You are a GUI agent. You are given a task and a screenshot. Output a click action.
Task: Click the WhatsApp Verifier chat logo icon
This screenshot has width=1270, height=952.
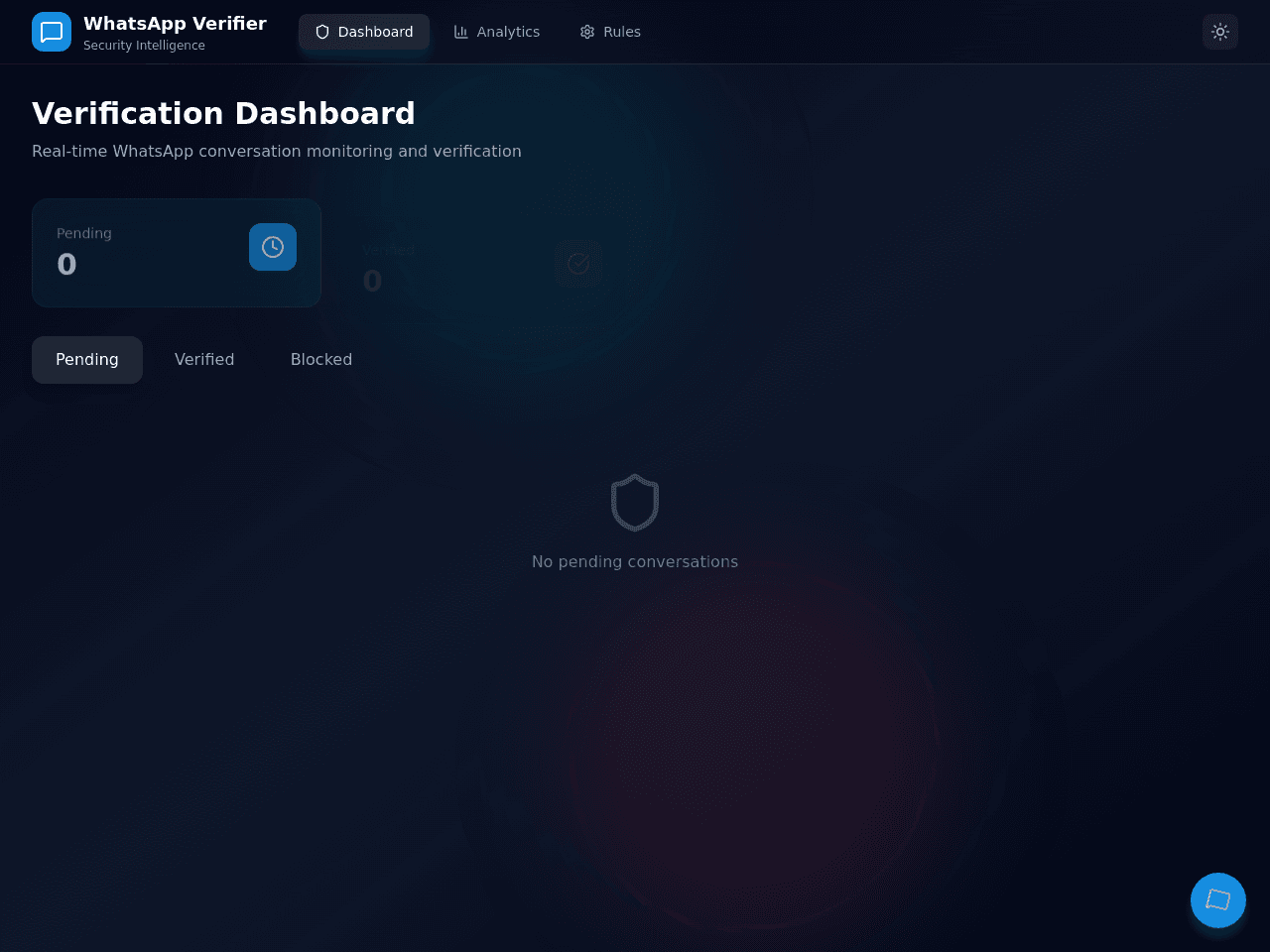52,32
